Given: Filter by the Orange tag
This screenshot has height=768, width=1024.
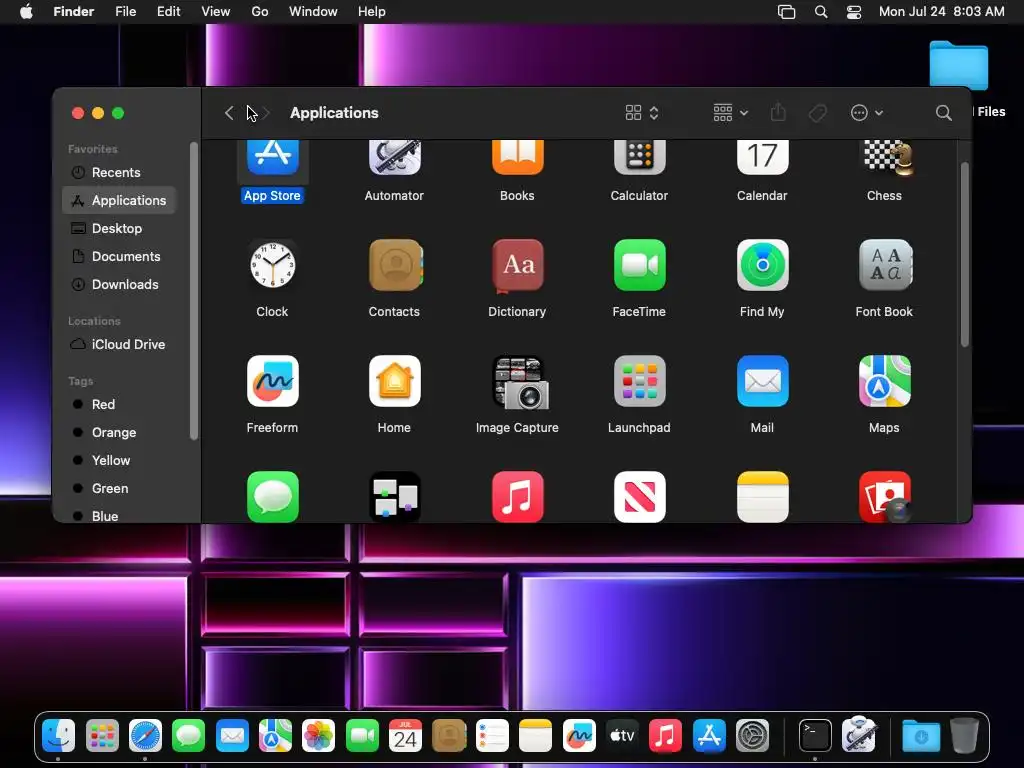Looking at the screenshot, I should click(119, 432).
